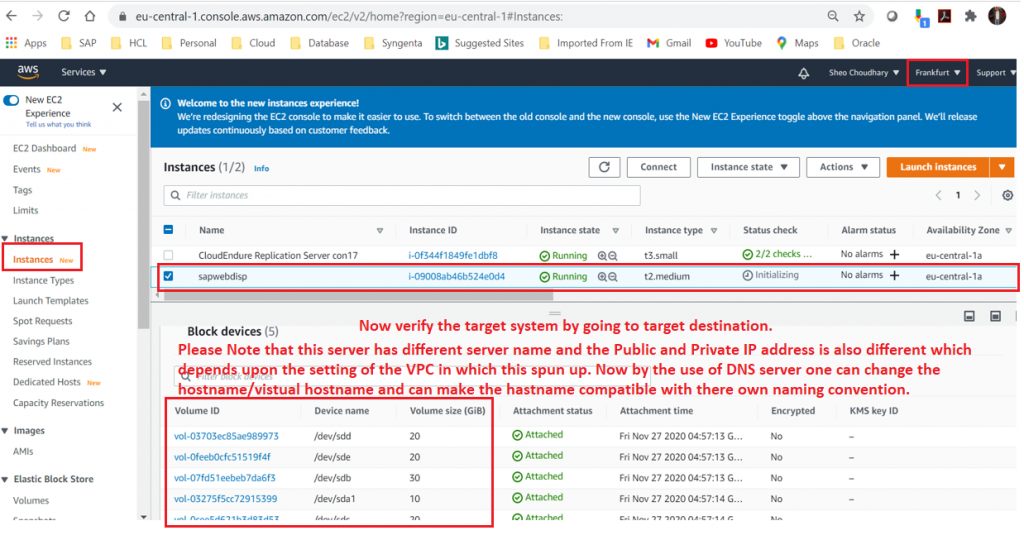Open the Chrome profile avatar
The height and width of the screenshot is (559, 1024).
[x=997, y=16]
